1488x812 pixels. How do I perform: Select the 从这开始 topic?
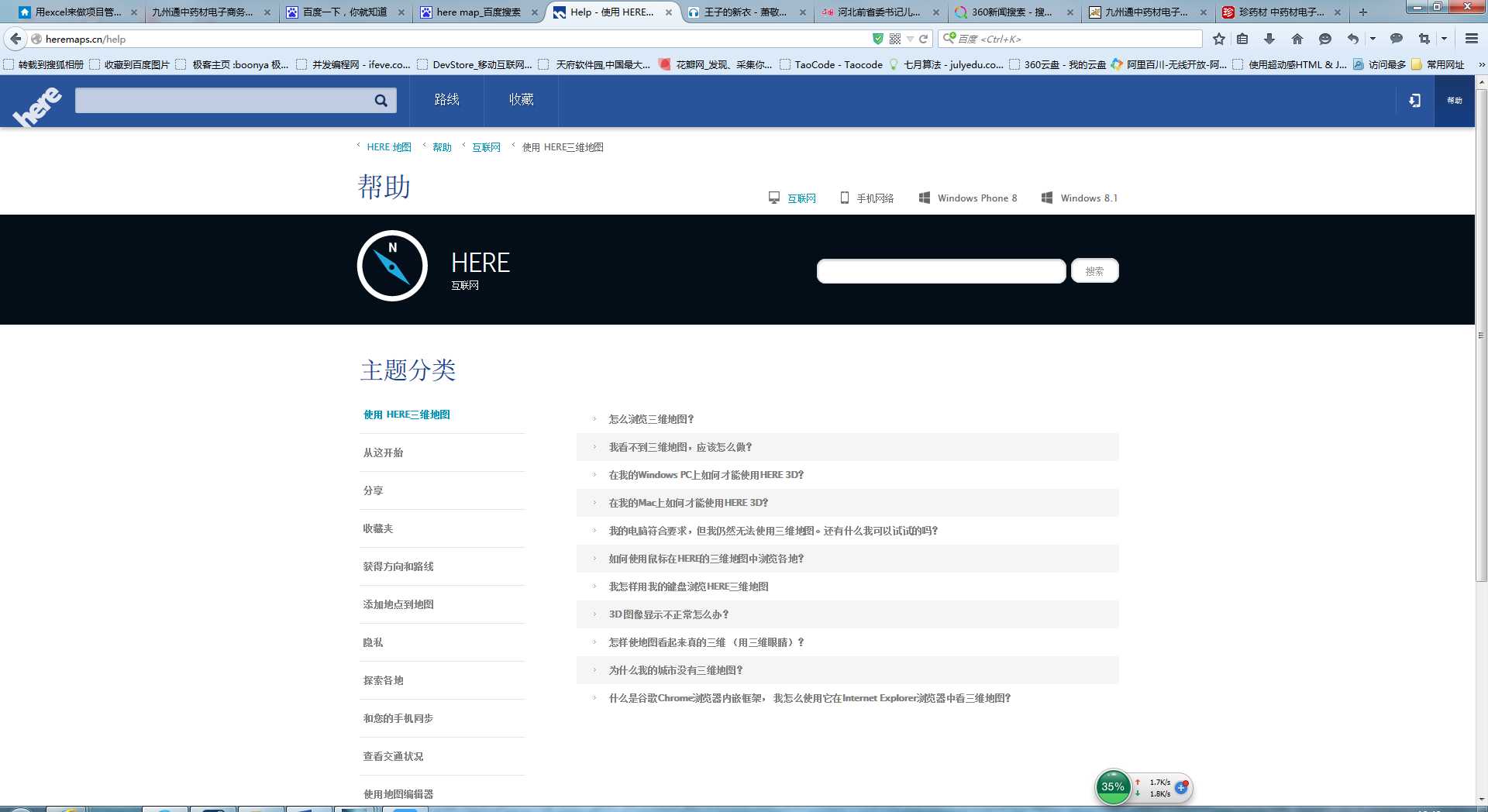383,452
